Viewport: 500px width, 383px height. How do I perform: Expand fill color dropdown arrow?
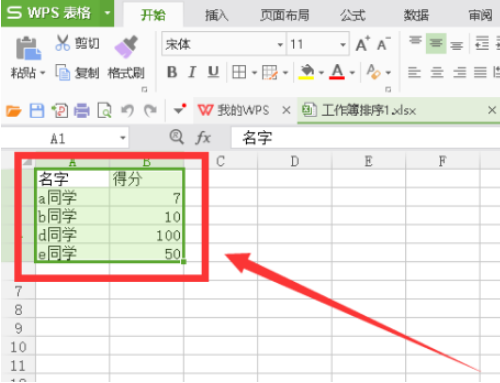click(x=321, y=72)
